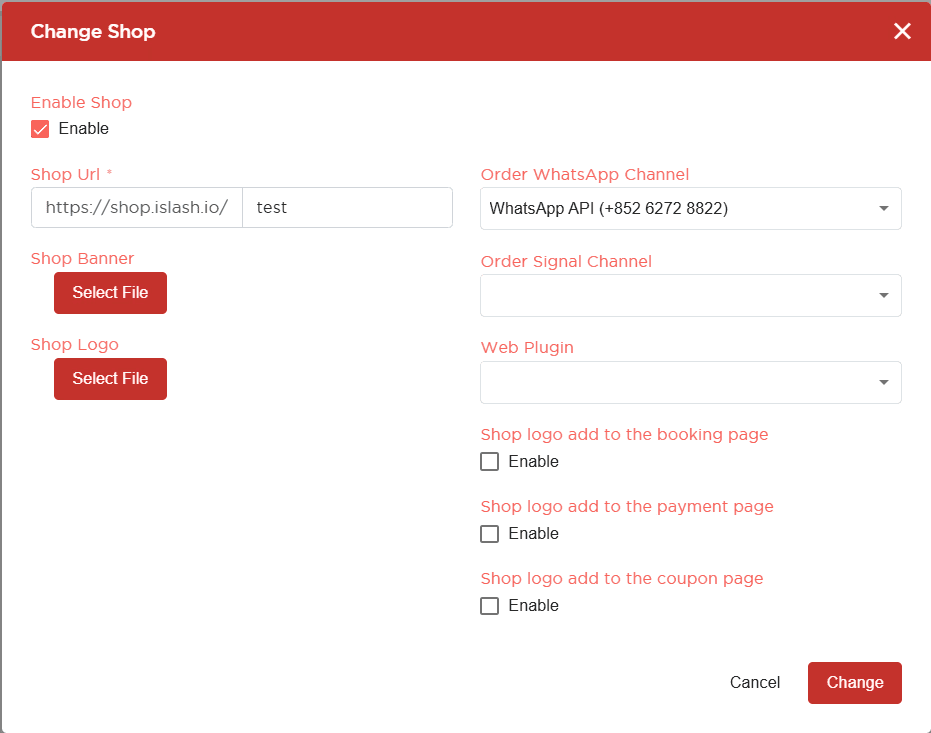Click the Web Plugin dropdown arrow
Image resolution: width=931 pixels, height=733 pixels.
click(884, 382)
